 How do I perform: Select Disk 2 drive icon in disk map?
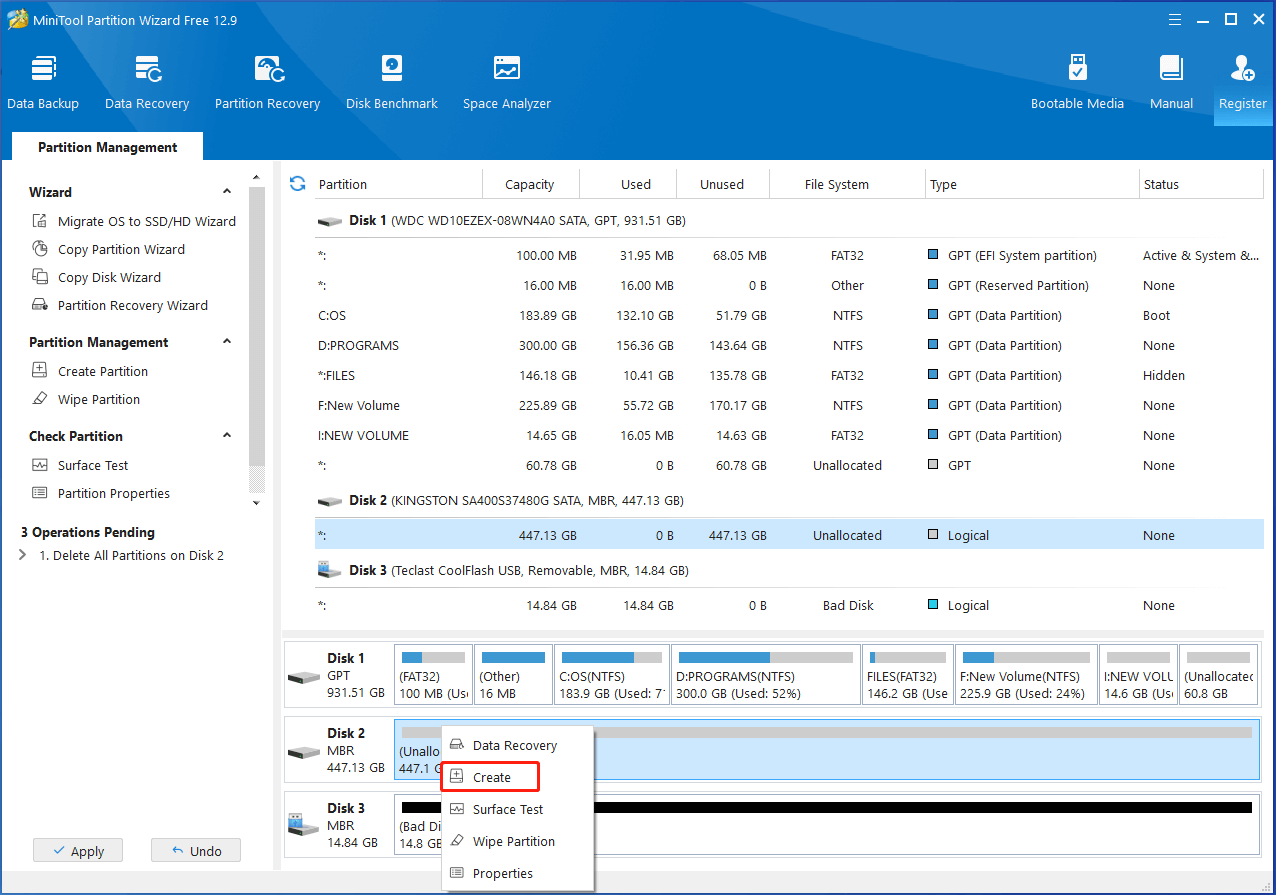[303, 752]
